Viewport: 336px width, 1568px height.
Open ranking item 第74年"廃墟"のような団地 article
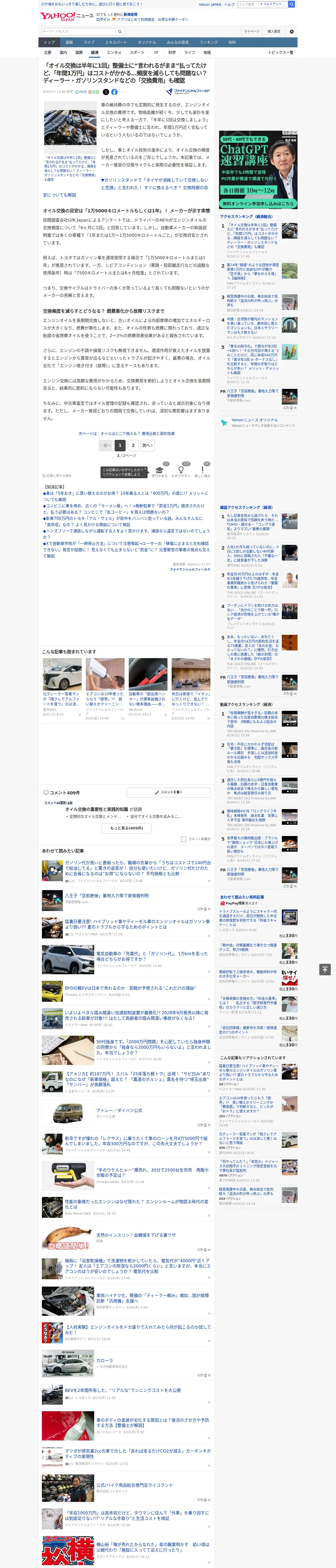(253, 272)
